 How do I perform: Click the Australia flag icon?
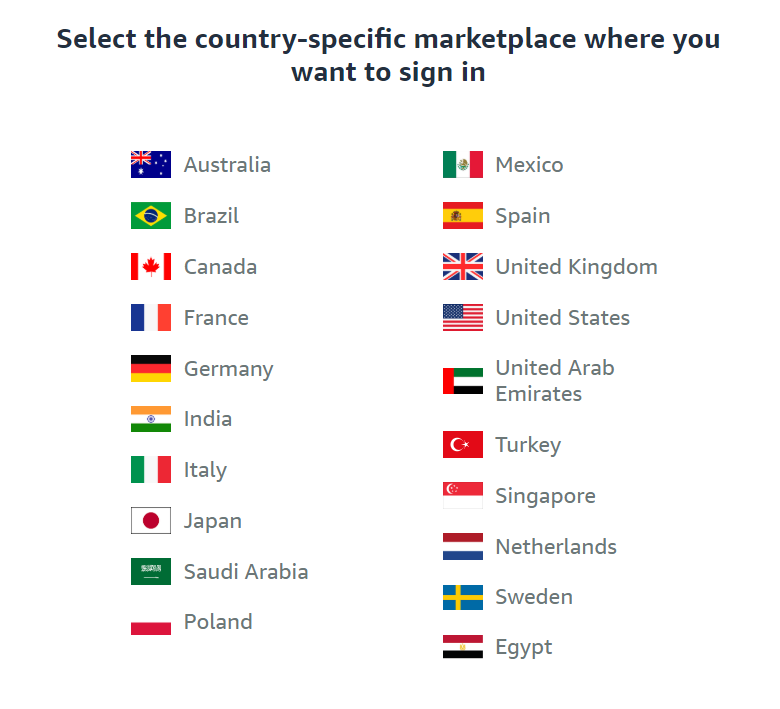tap(151, 164)
